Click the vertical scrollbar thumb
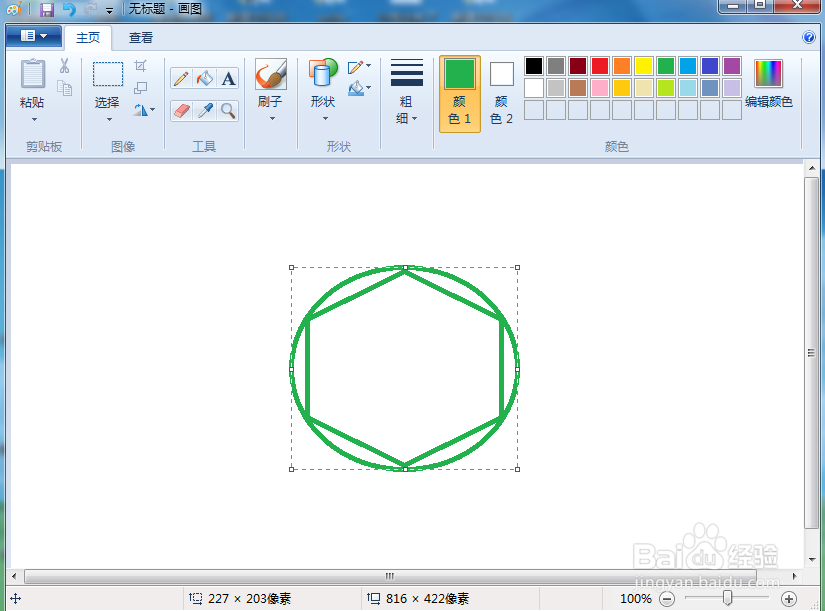Image resolution: width=825 pixels, height=611 pixels. [x=811, y=353]
